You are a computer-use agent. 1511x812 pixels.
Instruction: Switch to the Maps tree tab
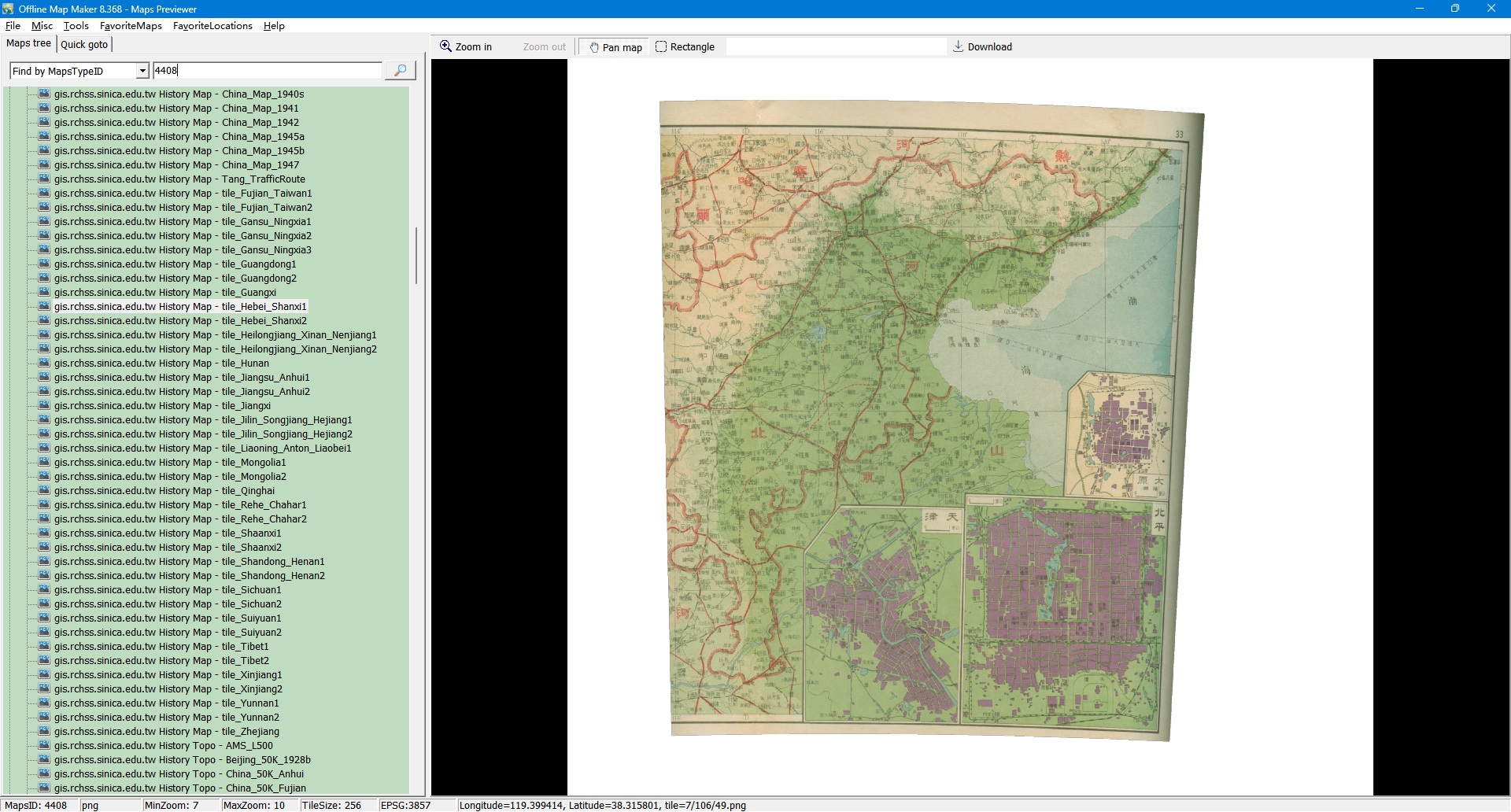[29, 44]
